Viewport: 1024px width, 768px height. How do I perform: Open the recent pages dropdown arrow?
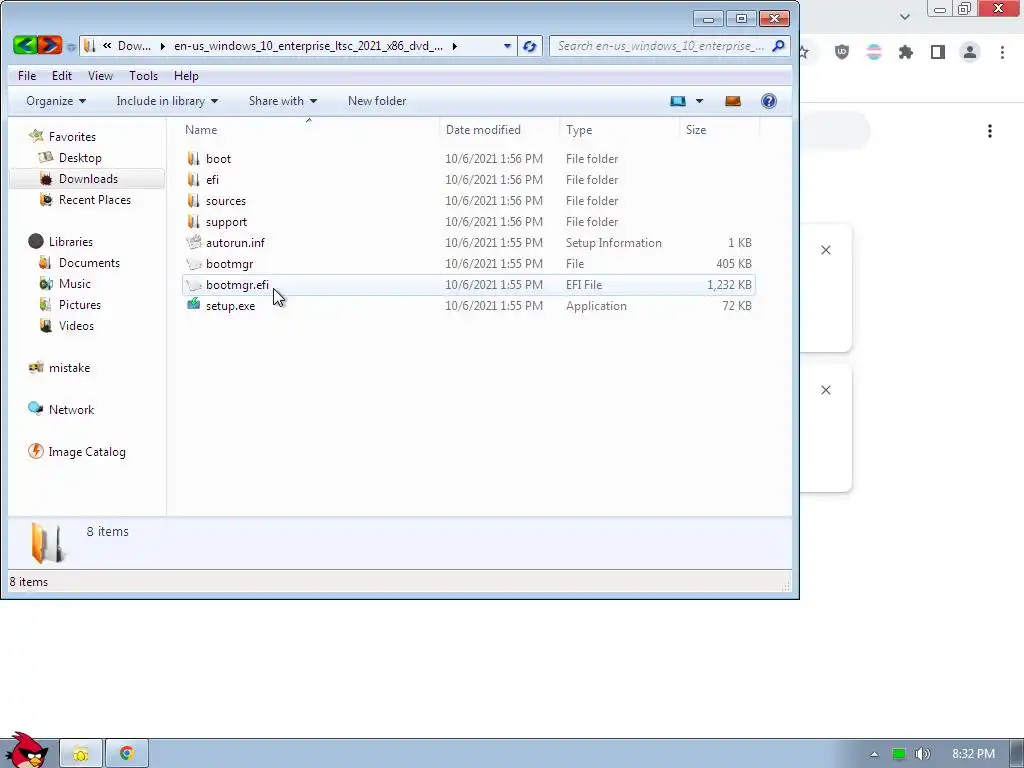click(x=71, y=47)
